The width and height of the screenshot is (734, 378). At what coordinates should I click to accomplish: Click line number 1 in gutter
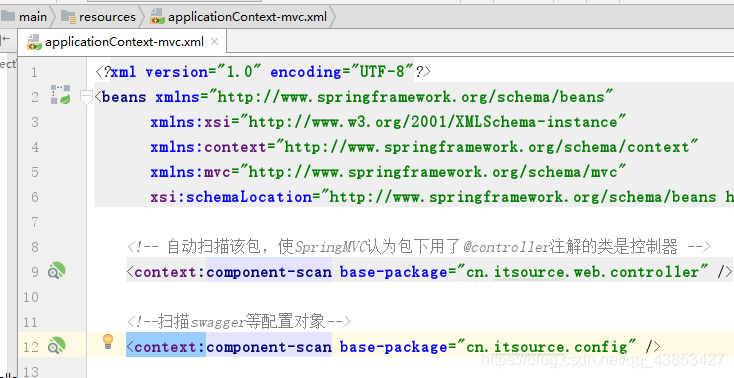(34, 72)
